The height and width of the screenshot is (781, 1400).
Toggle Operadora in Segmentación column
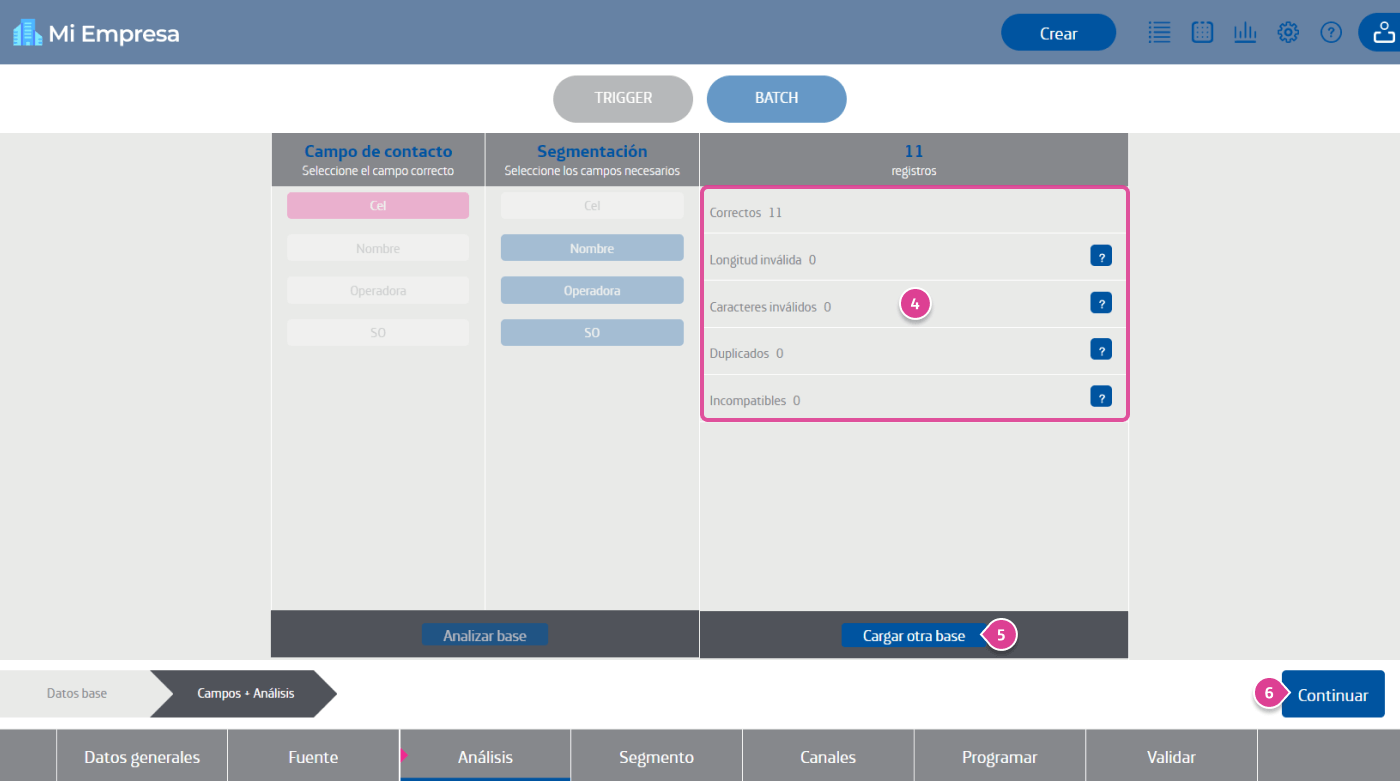coord(592,291)
